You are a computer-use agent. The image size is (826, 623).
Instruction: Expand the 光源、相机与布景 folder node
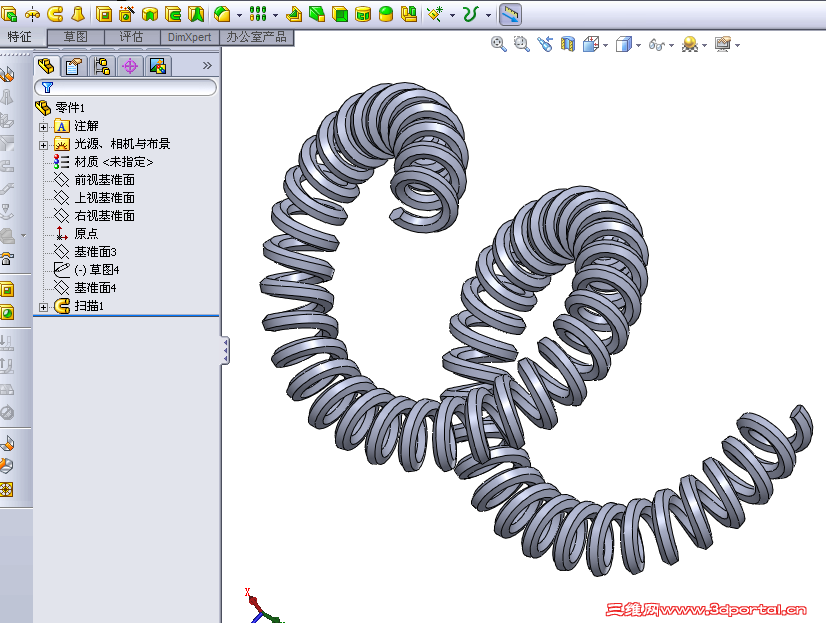pyautogui.click(x=44, y=145)
